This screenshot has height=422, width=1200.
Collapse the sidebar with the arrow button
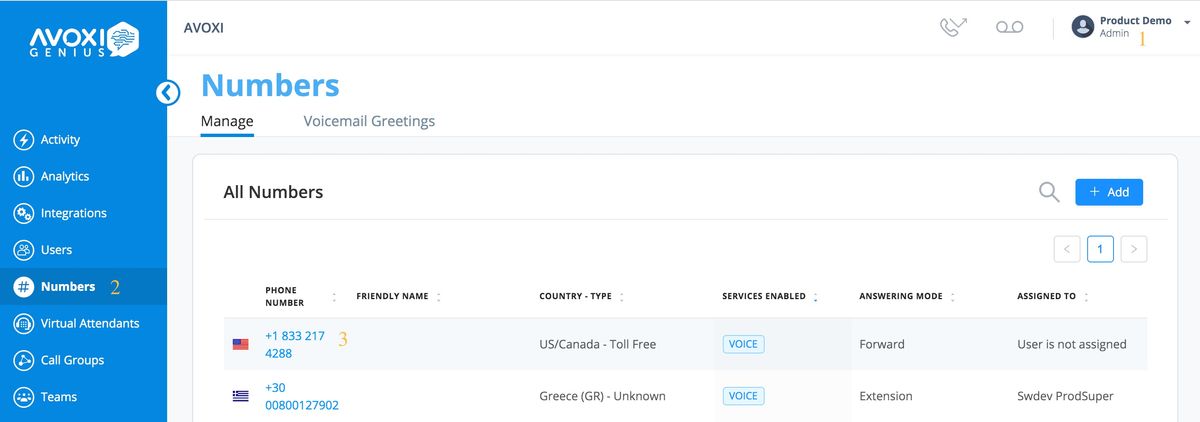pos(168,93)
